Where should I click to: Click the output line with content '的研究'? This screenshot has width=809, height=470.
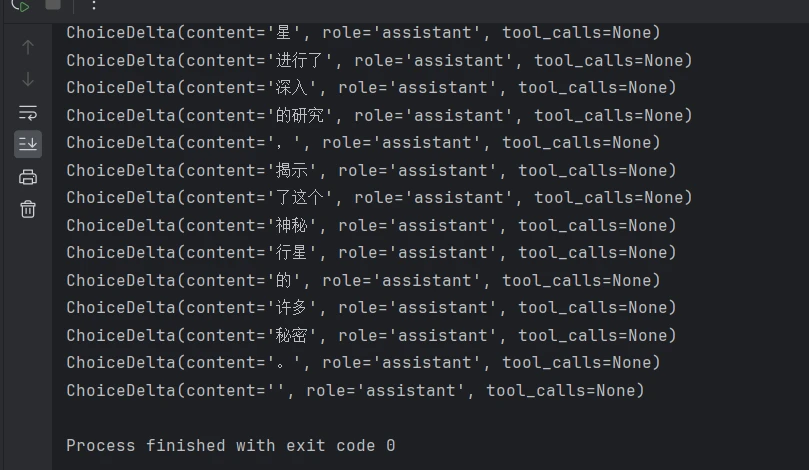[379, 115]
